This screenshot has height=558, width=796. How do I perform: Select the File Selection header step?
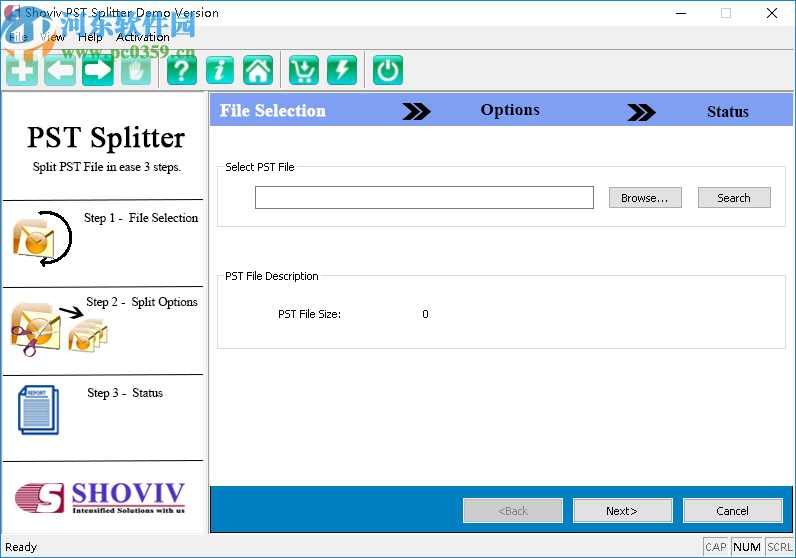(x=273, y=111)
